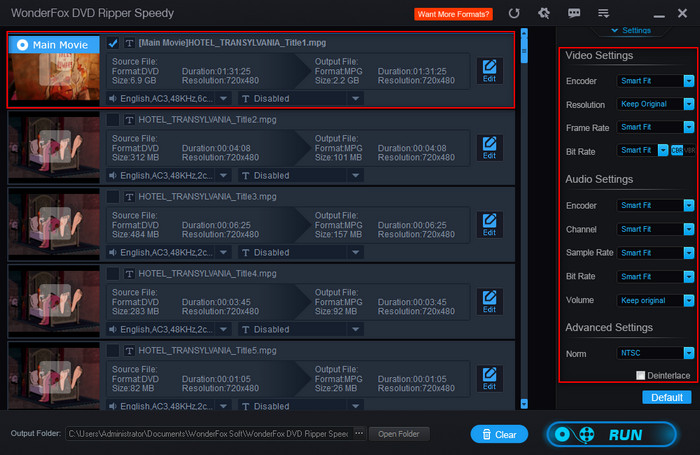700x455 pixels.
Task: Click the refresh icon in title bar
Action: click(514, 13)
